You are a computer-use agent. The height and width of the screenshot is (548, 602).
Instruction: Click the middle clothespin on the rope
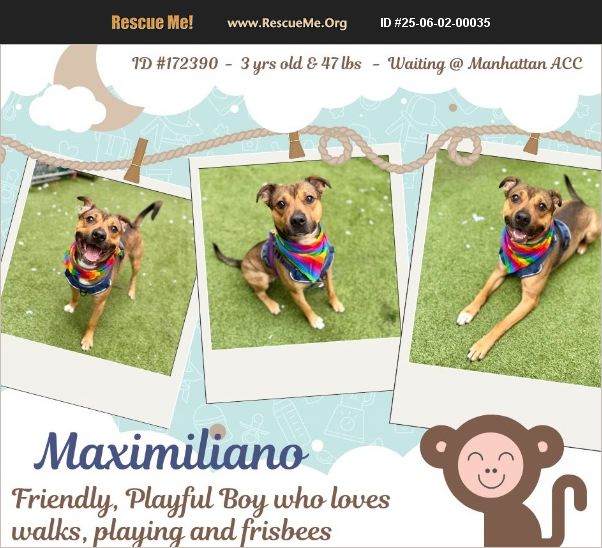click(x=296, y=145)
